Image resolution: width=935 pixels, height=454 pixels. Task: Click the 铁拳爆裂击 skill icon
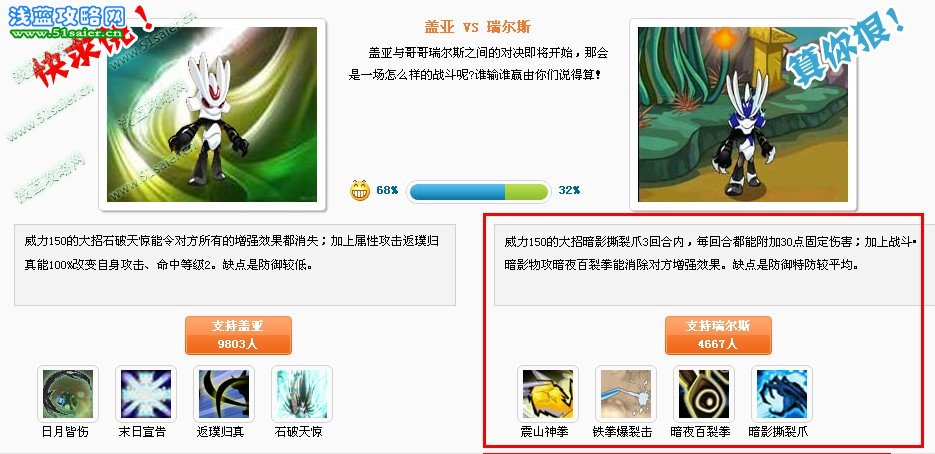click(x=626, y=394)
